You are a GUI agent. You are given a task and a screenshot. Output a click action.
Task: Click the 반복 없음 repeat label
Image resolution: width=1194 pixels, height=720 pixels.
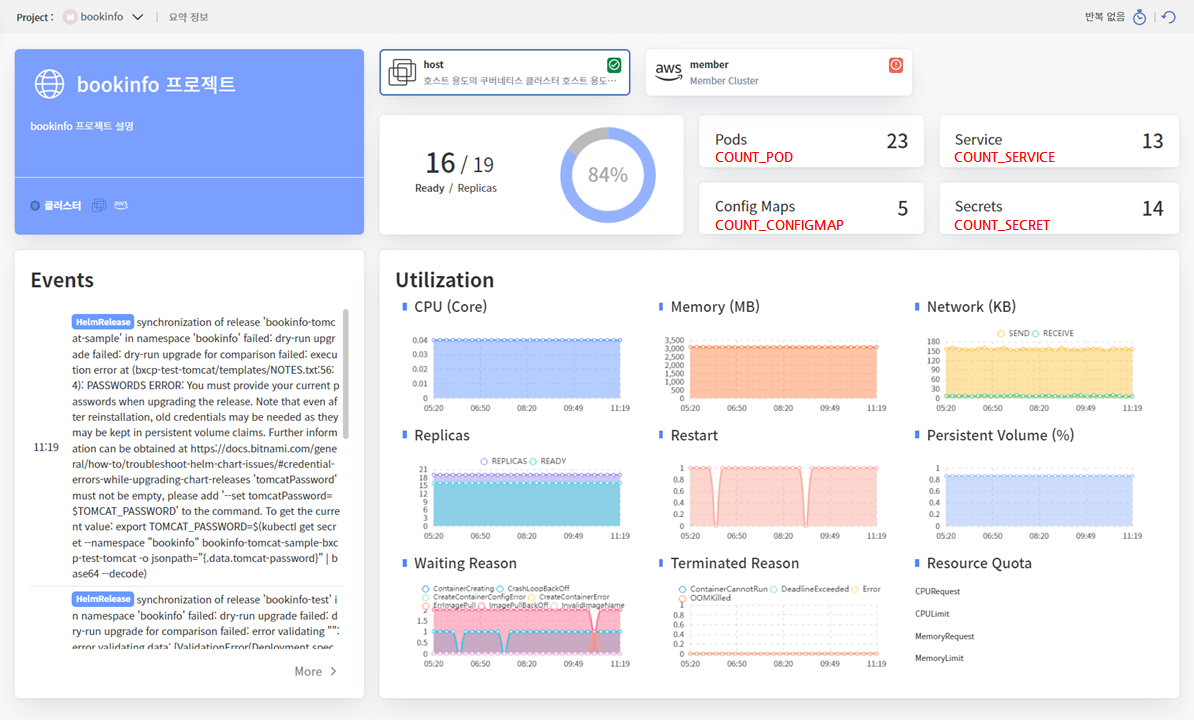tap(1105, 17)
